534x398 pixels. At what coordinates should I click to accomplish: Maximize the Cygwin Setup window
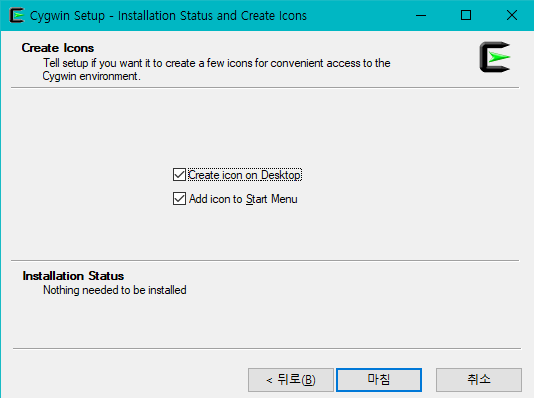tap(466, 15)
